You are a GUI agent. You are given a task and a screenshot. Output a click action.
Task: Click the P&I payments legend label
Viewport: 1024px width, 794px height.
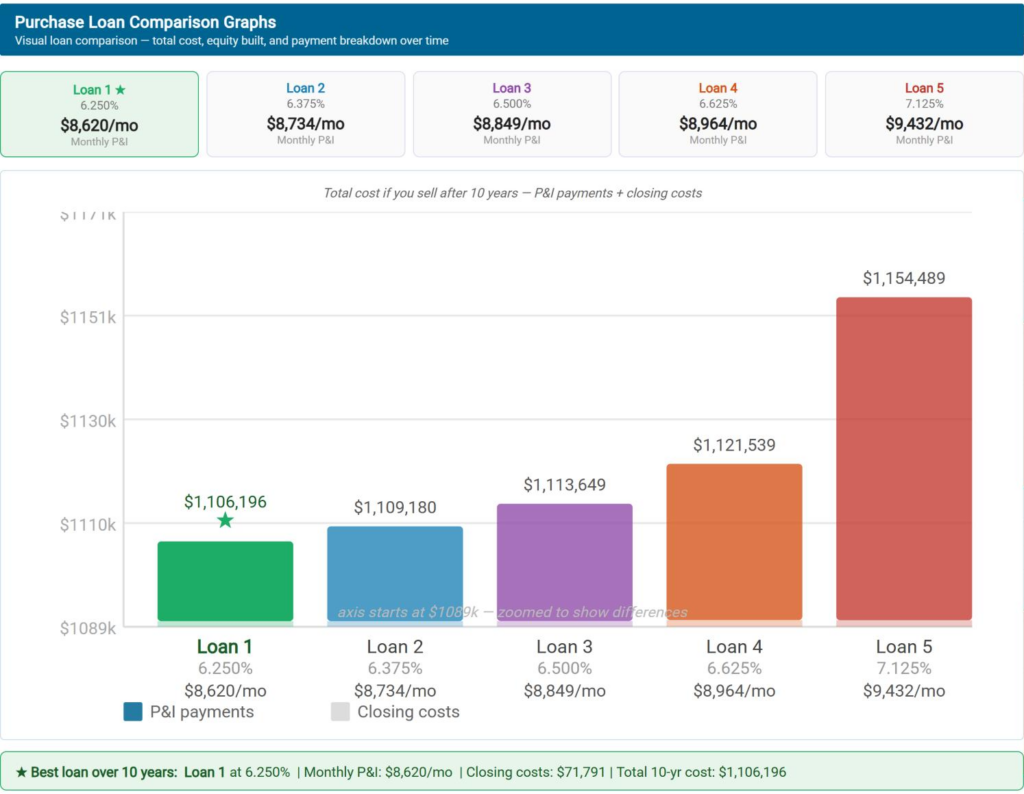(202, 712)
